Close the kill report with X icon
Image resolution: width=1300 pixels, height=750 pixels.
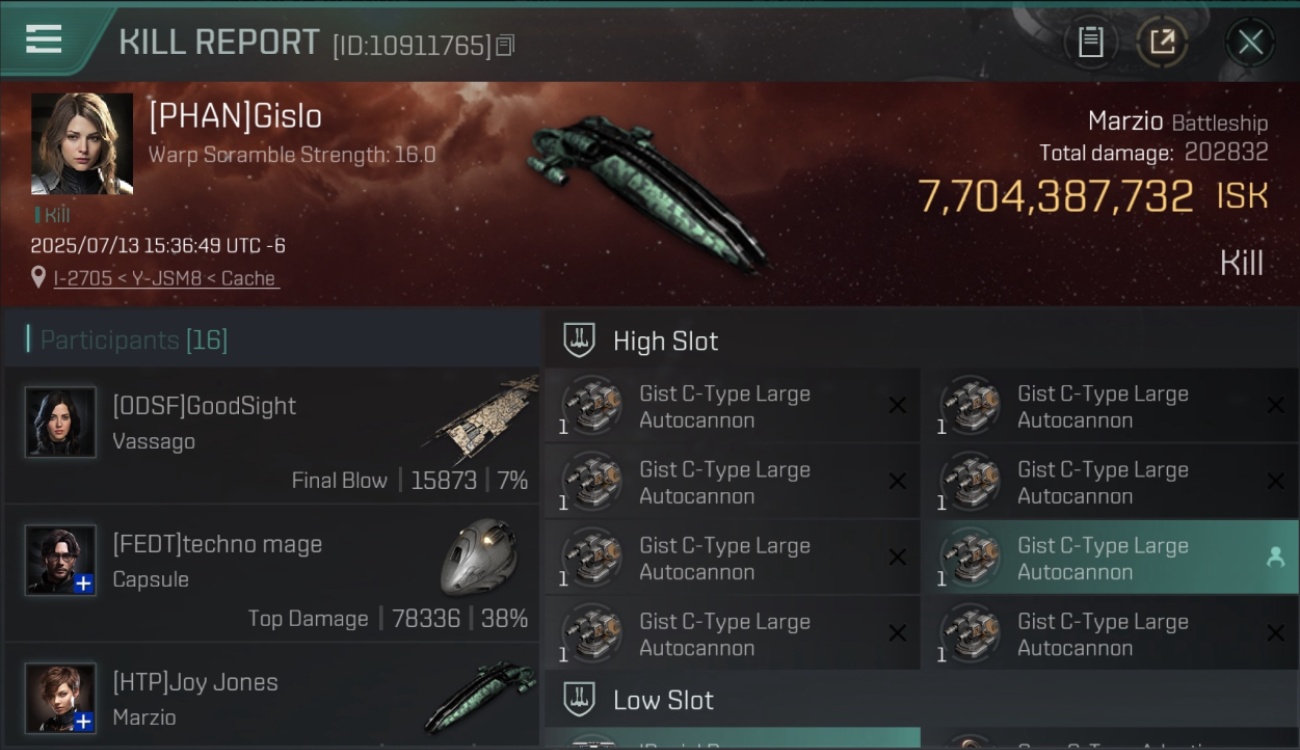click(1250, 42)
